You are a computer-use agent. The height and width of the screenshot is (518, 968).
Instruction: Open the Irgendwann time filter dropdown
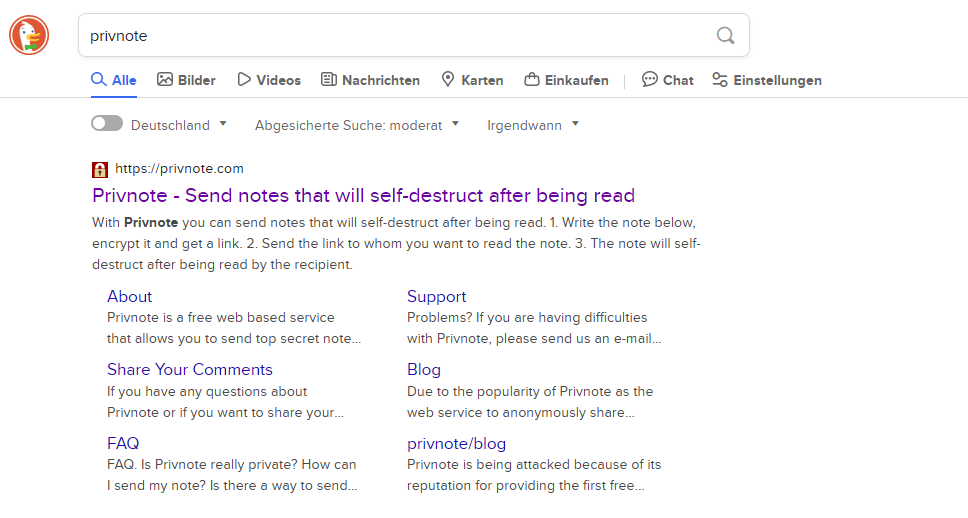(x=533, y=125)
